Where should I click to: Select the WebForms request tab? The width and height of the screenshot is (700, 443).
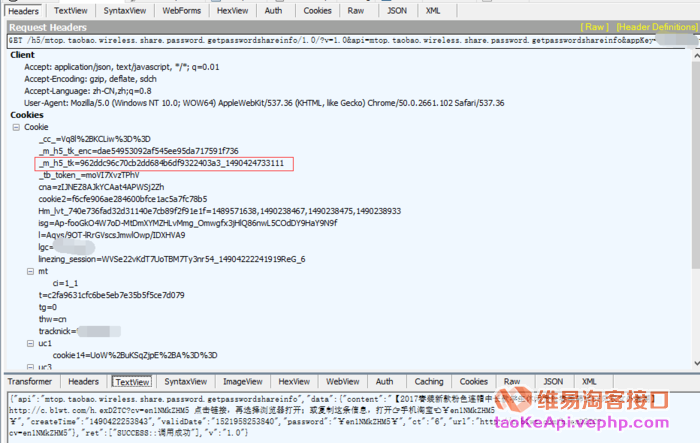tap(181, 11)
